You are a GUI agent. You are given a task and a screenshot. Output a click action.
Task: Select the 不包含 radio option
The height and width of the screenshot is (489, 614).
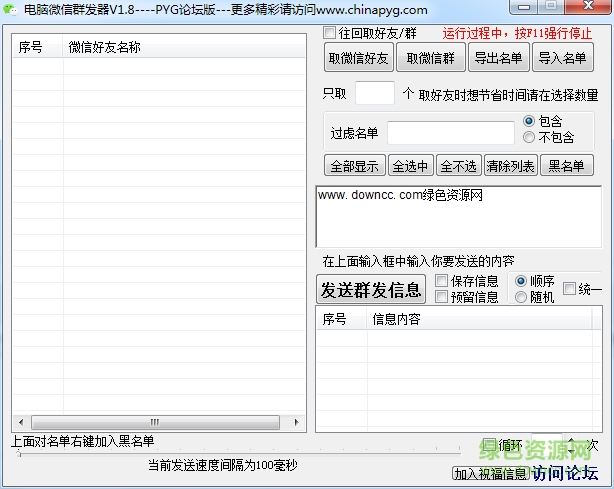pos(529,137)
